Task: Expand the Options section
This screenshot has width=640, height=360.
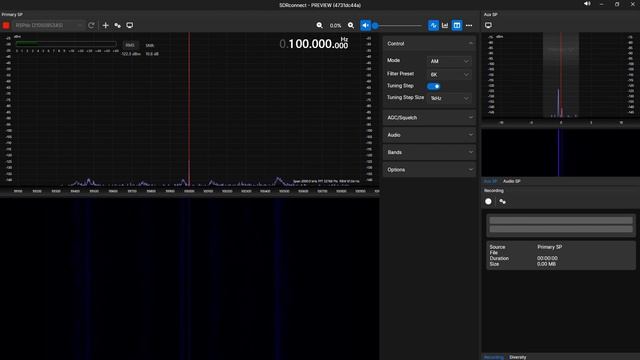Action: pos(429,169)
